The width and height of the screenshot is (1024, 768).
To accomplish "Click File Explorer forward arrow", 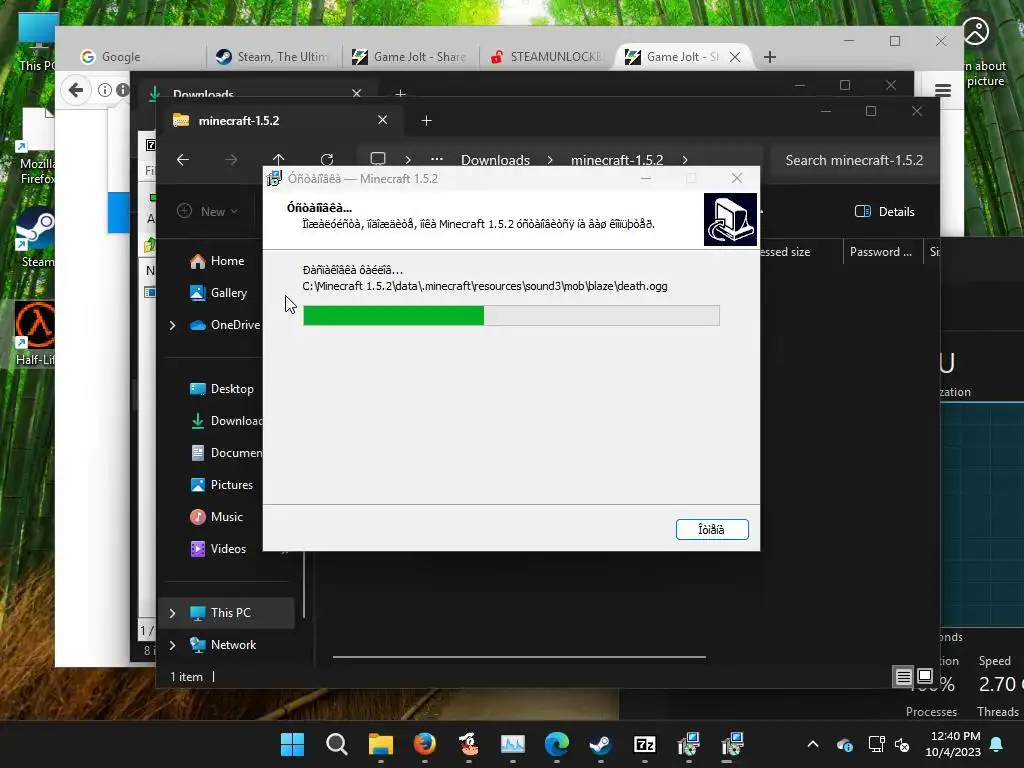I will point(231,159).
